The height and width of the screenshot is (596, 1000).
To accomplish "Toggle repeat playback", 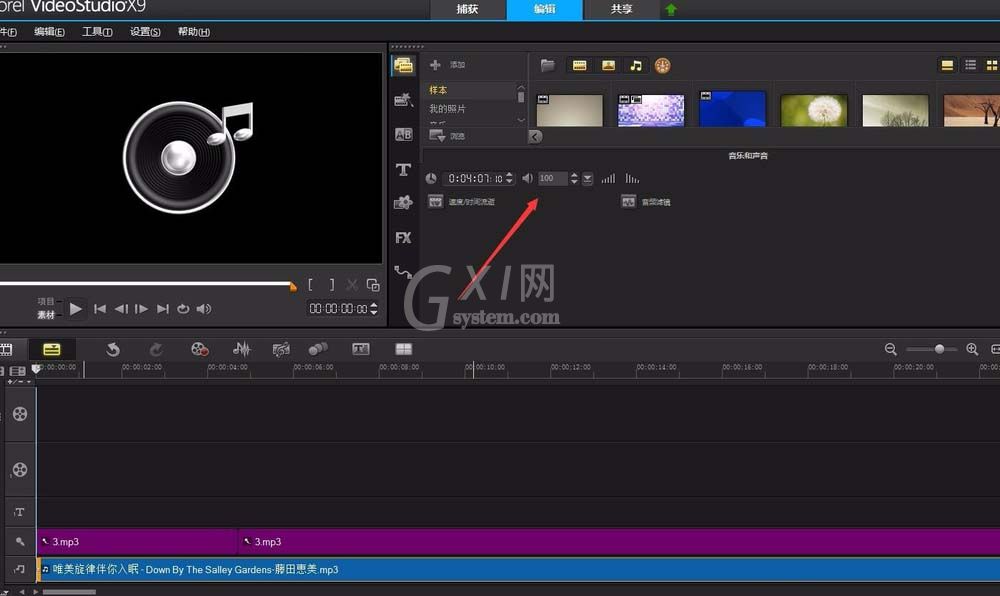I will pos(183,309).
